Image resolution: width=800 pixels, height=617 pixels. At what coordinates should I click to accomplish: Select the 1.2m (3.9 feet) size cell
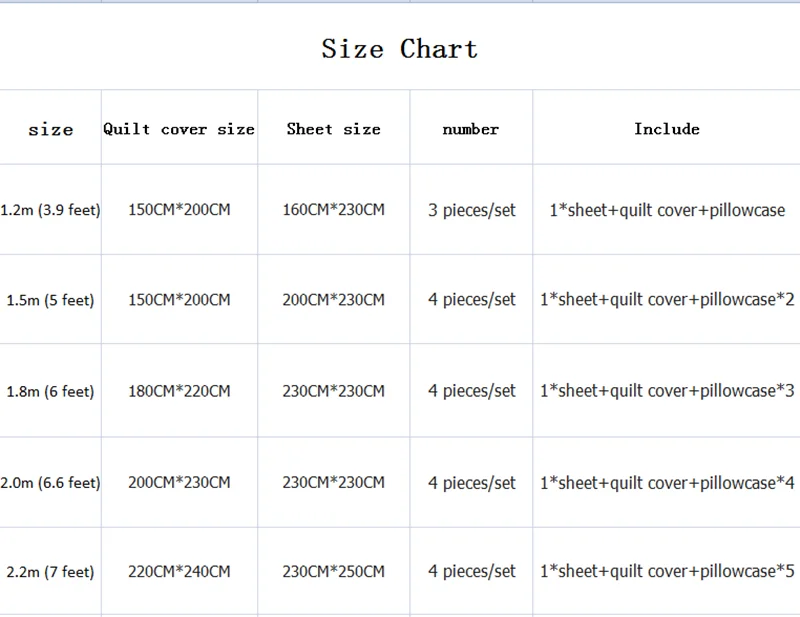[51, 210]
